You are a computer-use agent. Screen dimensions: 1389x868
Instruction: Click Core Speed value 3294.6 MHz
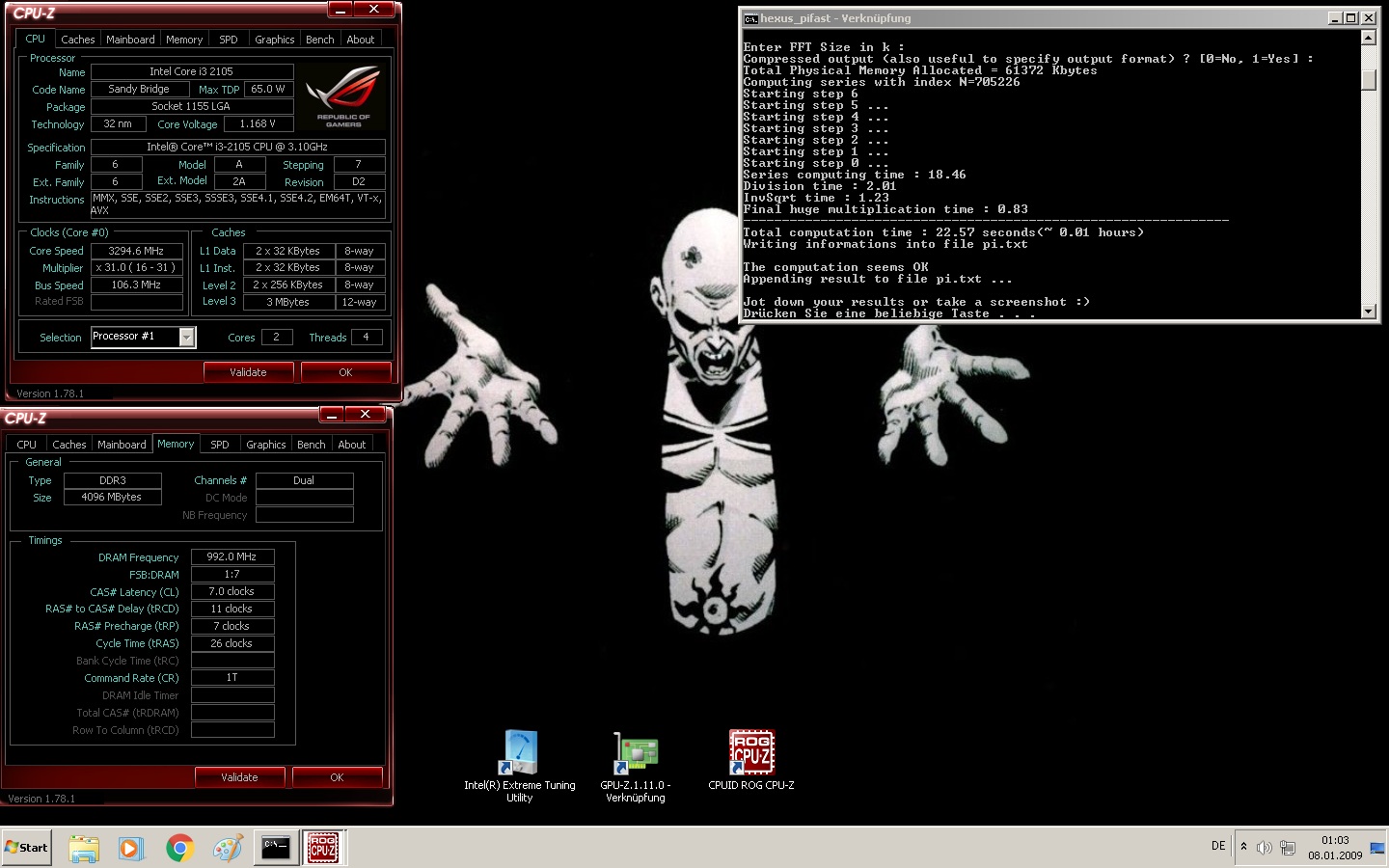tap(137, 251)
